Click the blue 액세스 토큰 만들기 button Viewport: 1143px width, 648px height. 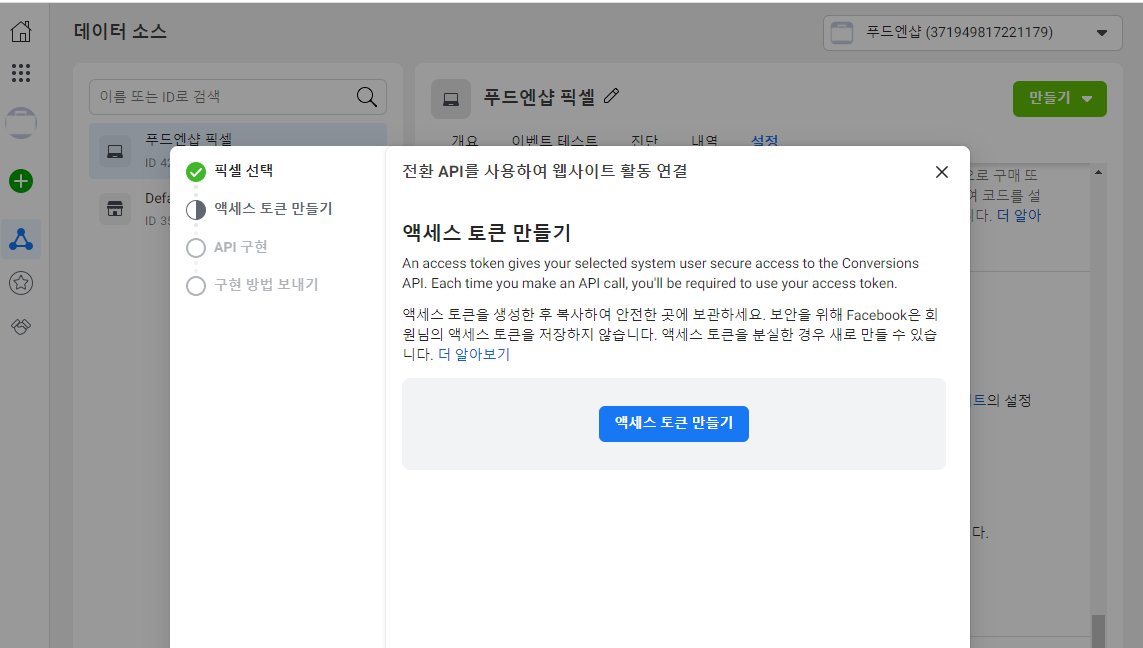[x=674, y=423]
